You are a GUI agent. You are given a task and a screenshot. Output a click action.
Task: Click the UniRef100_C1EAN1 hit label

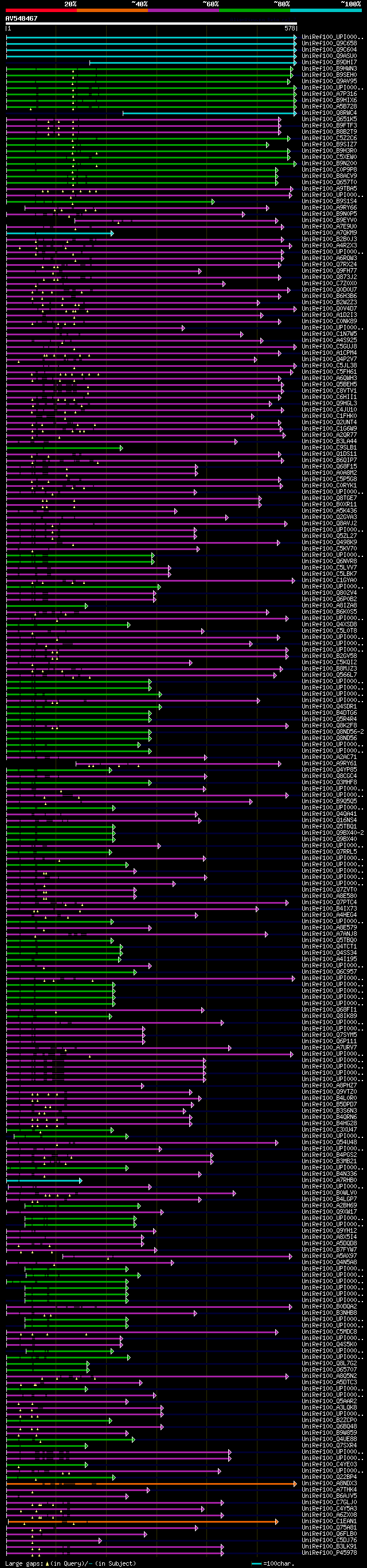(x=329, y=1521)
